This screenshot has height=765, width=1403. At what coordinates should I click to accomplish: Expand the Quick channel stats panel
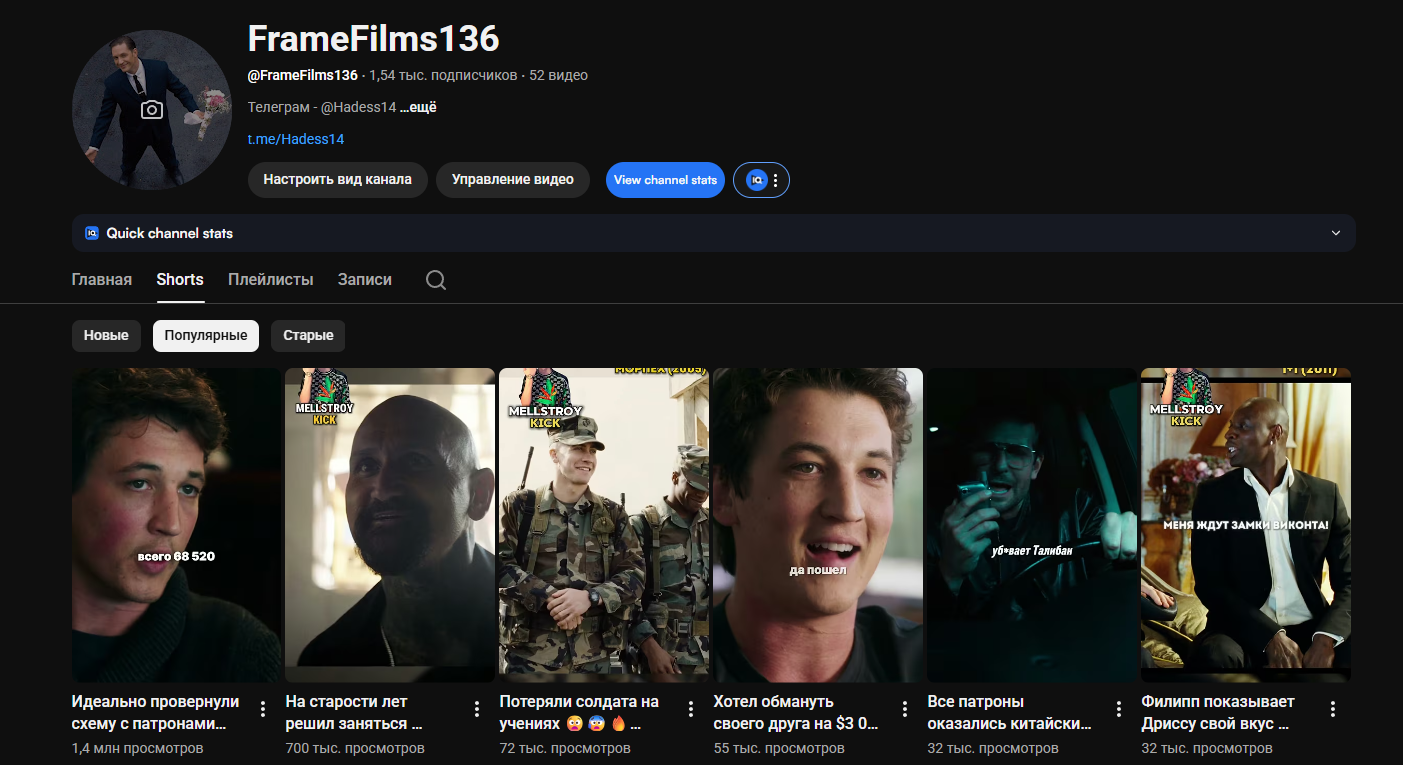pyautogui.click(x=1335, y=232)
